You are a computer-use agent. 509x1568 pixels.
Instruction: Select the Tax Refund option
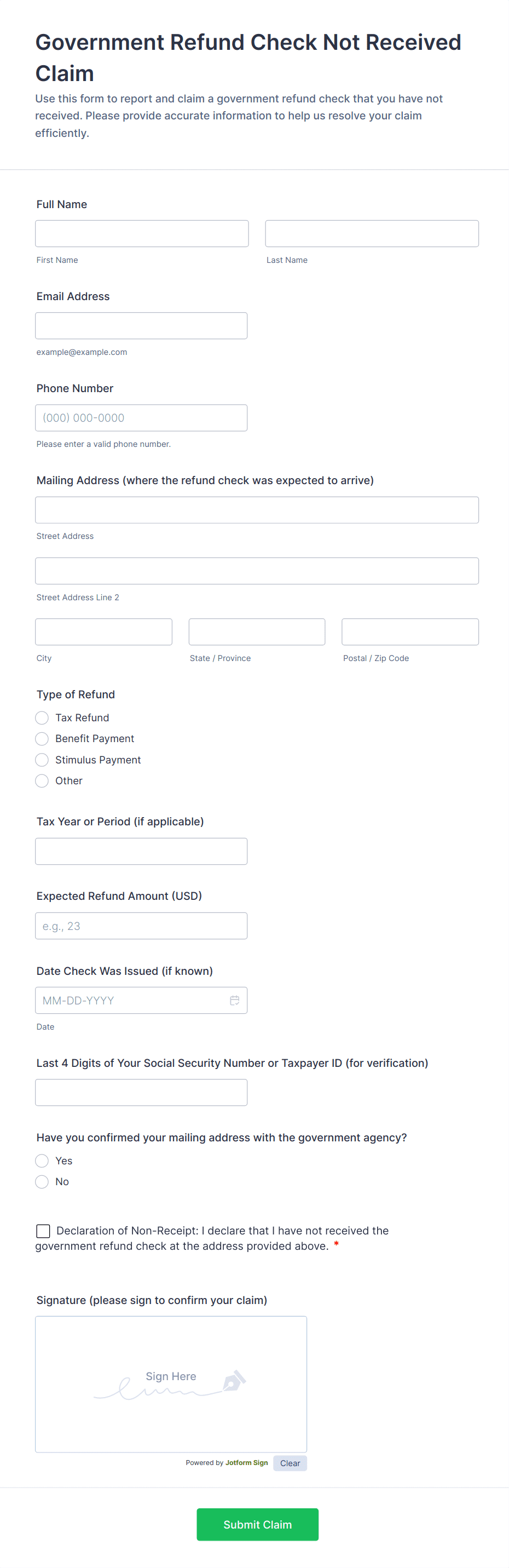click(42, 717)
